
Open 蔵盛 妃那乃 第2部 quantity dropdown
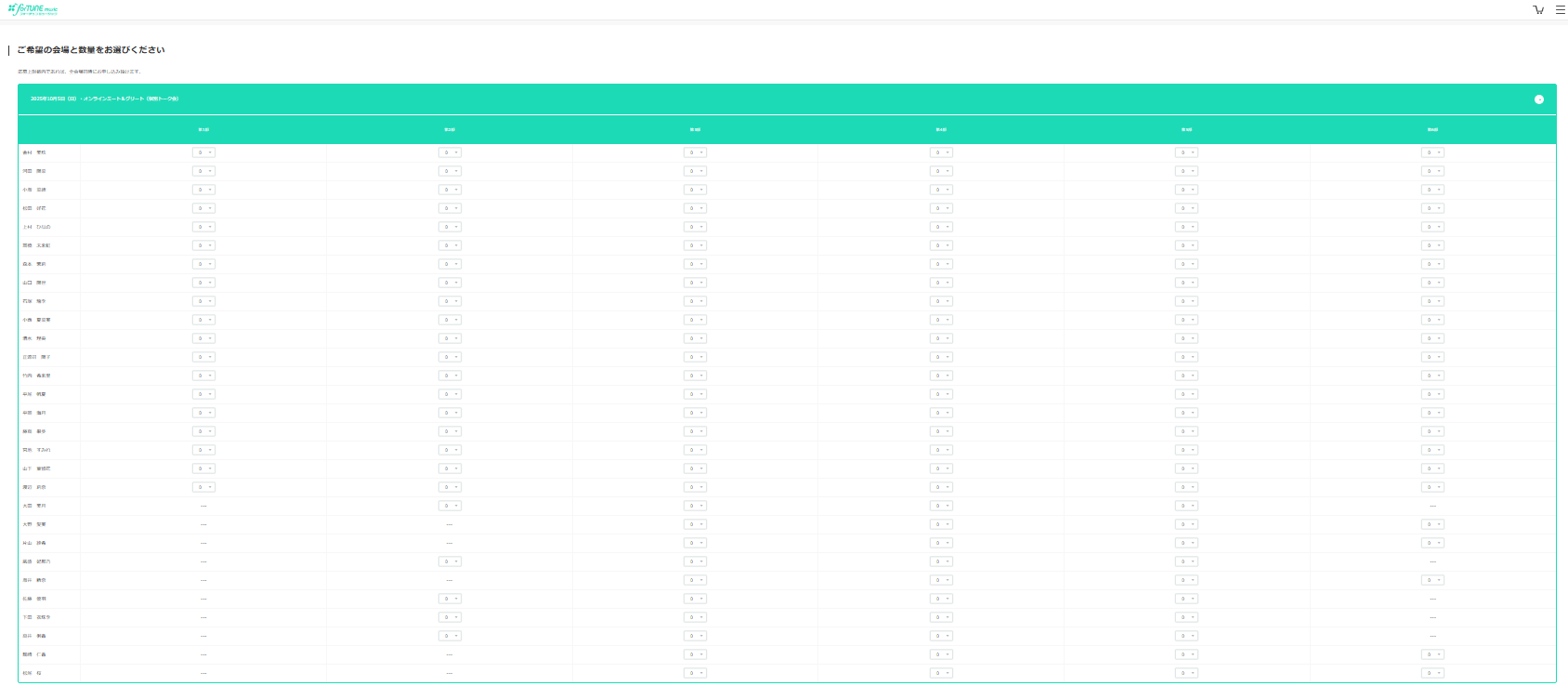(x=450, y=561)
